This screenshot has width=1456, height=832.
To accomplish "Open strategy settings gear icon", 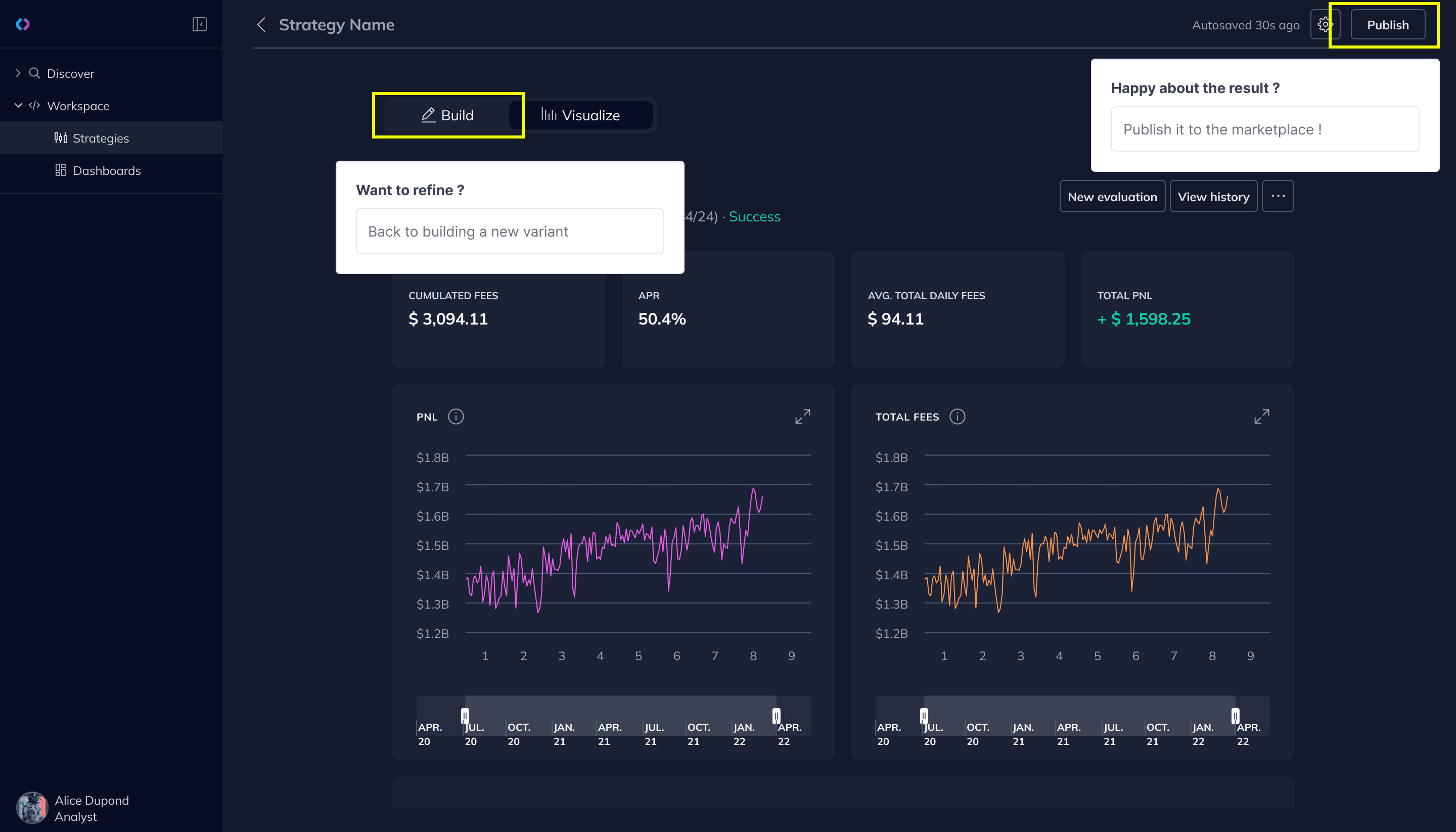I will click(1324, 25).
